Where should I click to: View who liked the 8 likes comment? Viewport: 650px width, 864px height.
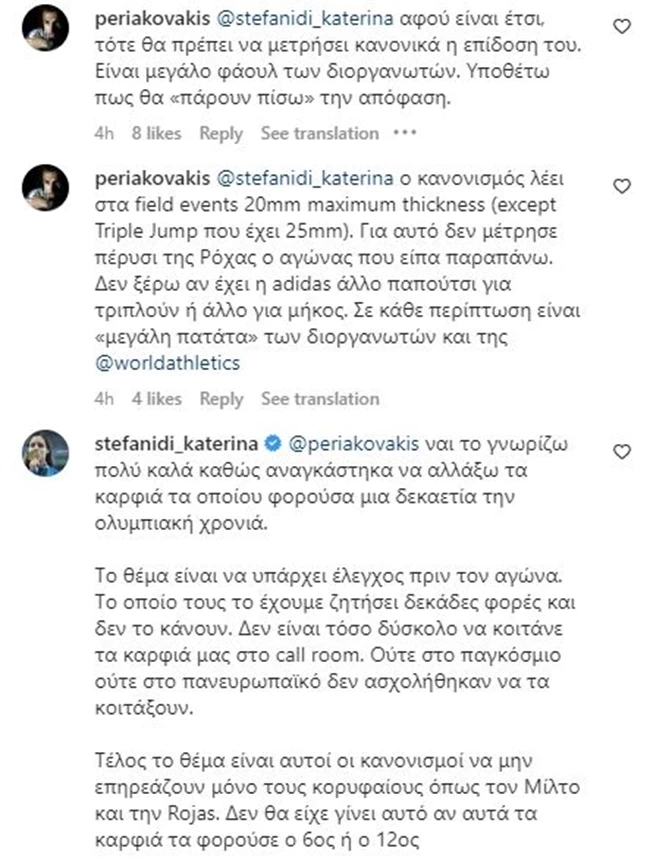[x=157, y=133]
